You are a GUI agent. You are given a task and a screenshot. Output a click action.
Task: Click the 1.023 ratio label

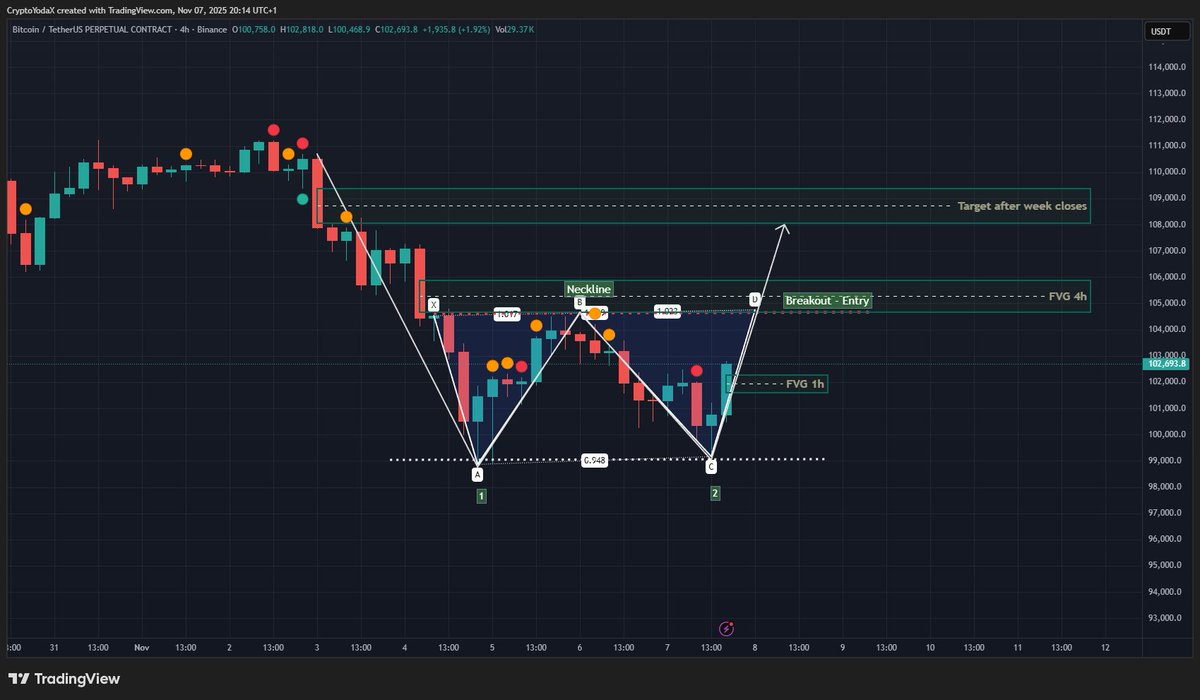(x=667, y=311)
